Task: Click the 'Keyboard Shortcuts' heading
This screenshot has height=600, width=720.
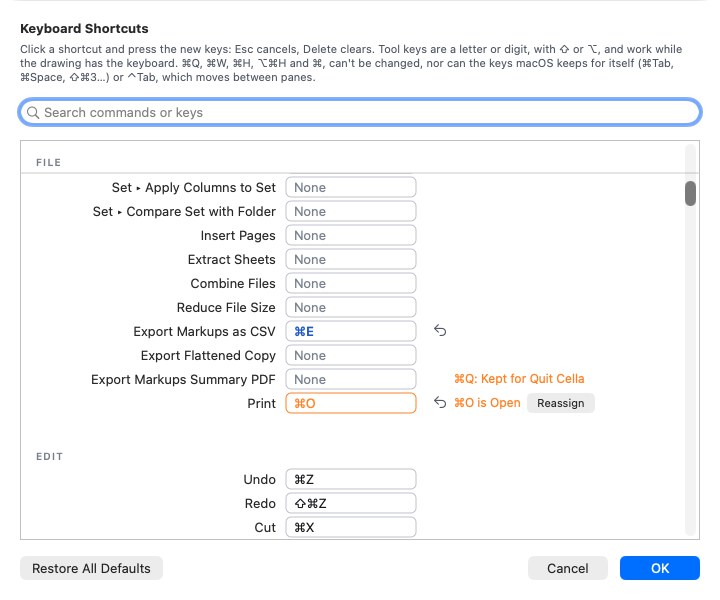Action: 84,28
